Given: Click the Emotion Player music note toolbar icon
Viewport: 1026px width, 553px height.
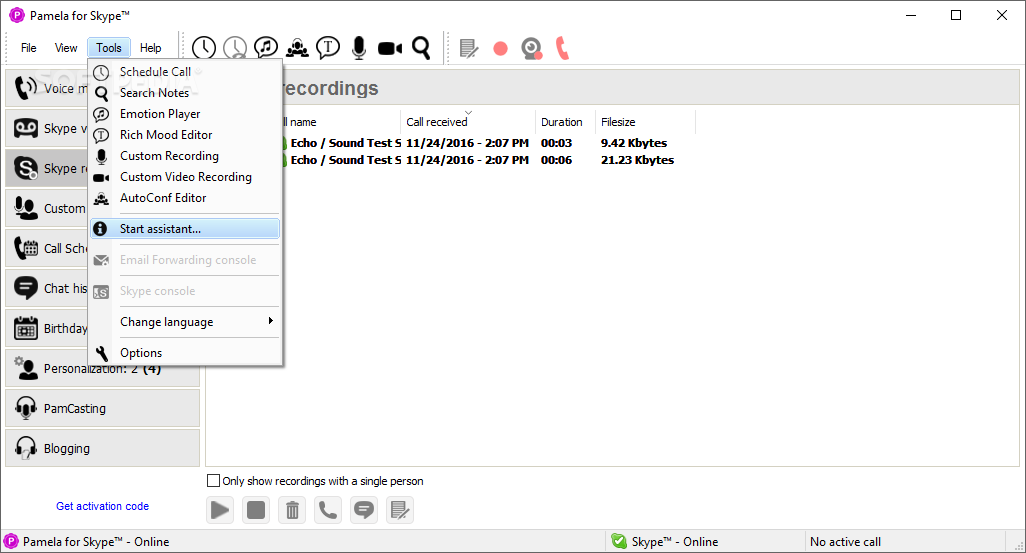Looking at the screenshot, I should (266, 48).
